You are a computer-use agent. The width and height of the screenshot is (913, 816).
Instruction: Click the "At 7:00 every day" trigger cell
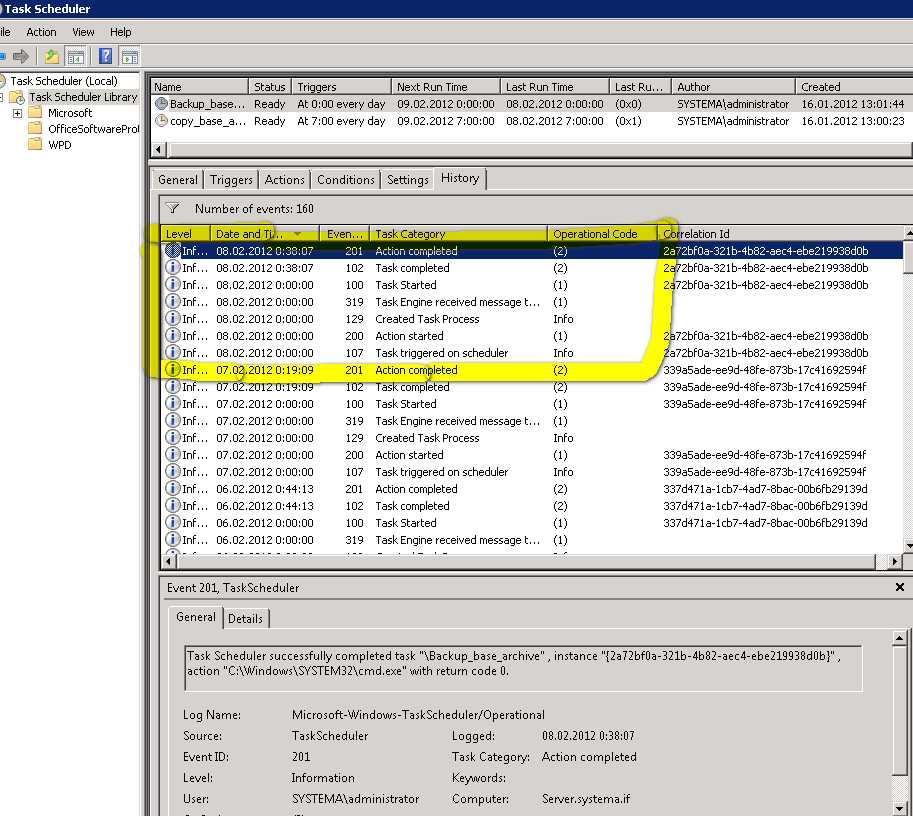(x=341, y=121)
